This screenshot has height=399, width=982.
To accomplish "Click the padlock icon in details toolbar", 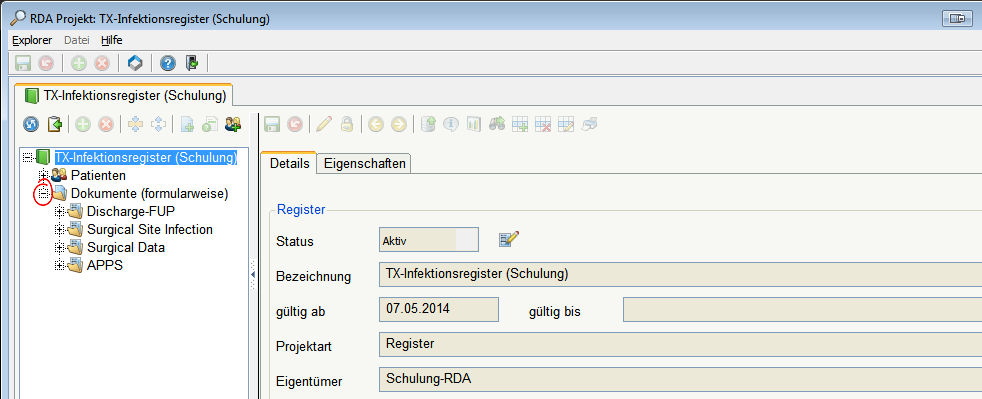I will pos(346,125).
